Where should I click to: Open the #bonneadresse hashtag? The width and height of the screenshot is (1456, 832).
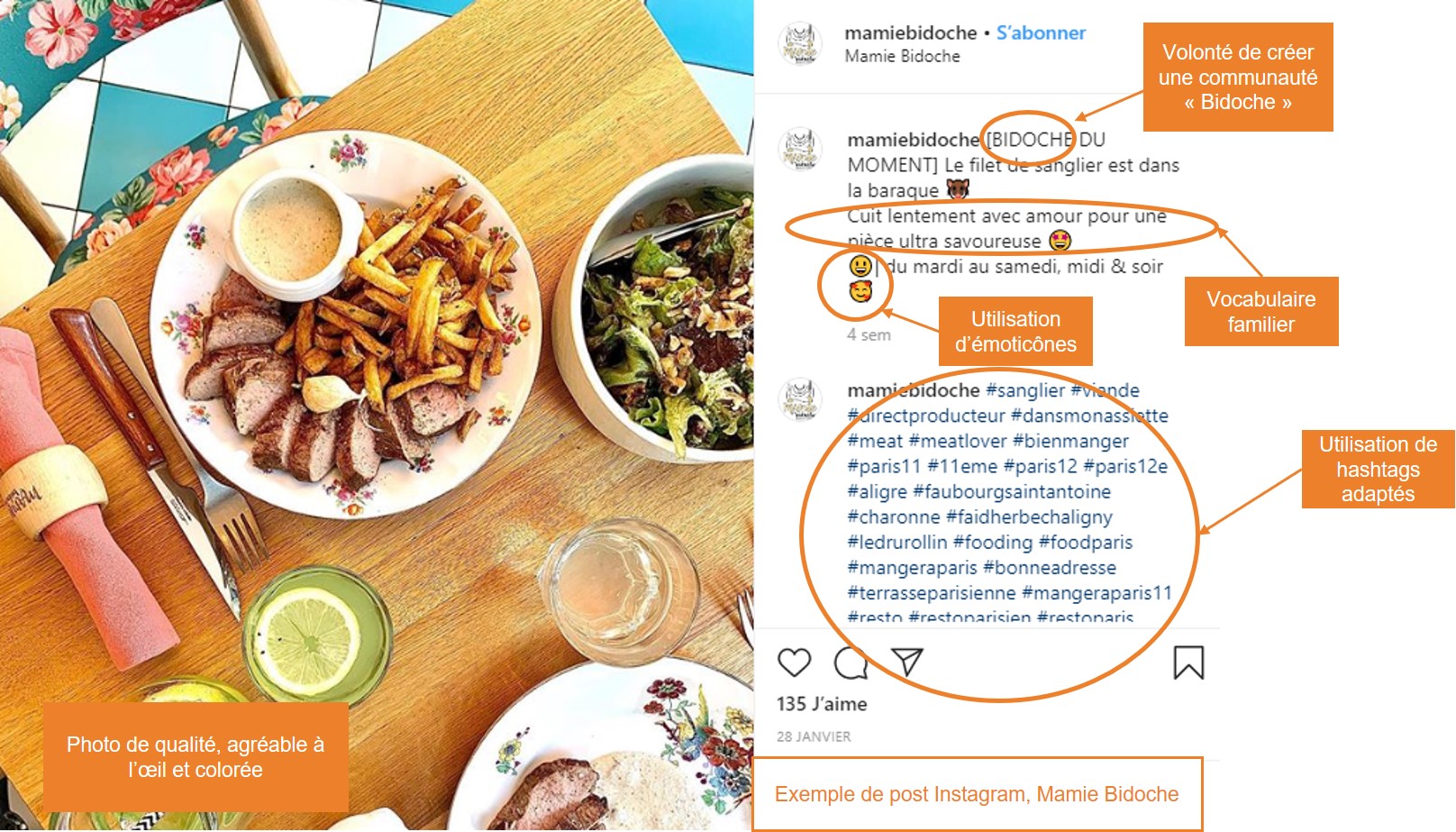pos(1050,568)
